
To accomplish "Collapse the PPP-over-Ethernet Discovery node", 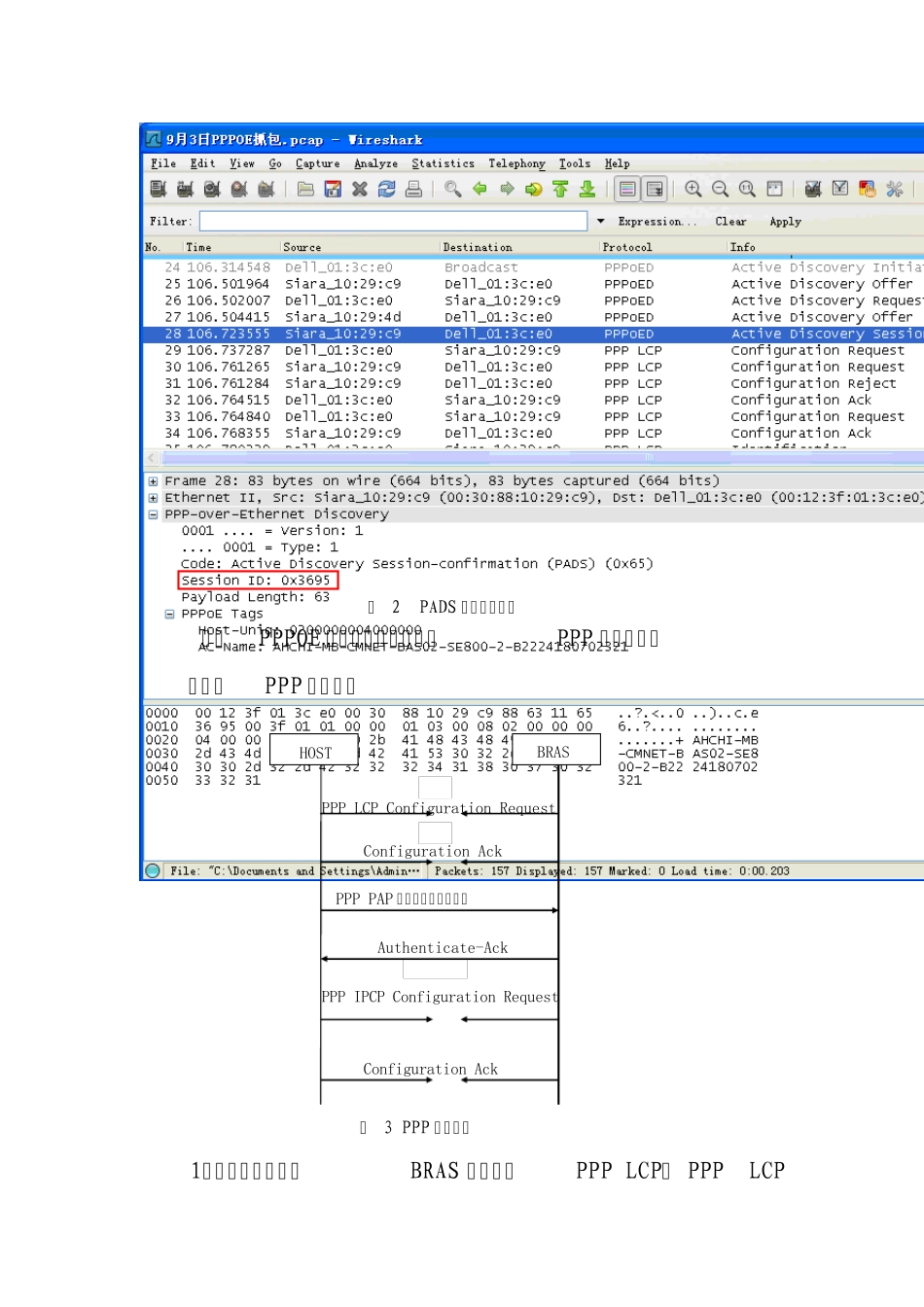I will point(154,514).
